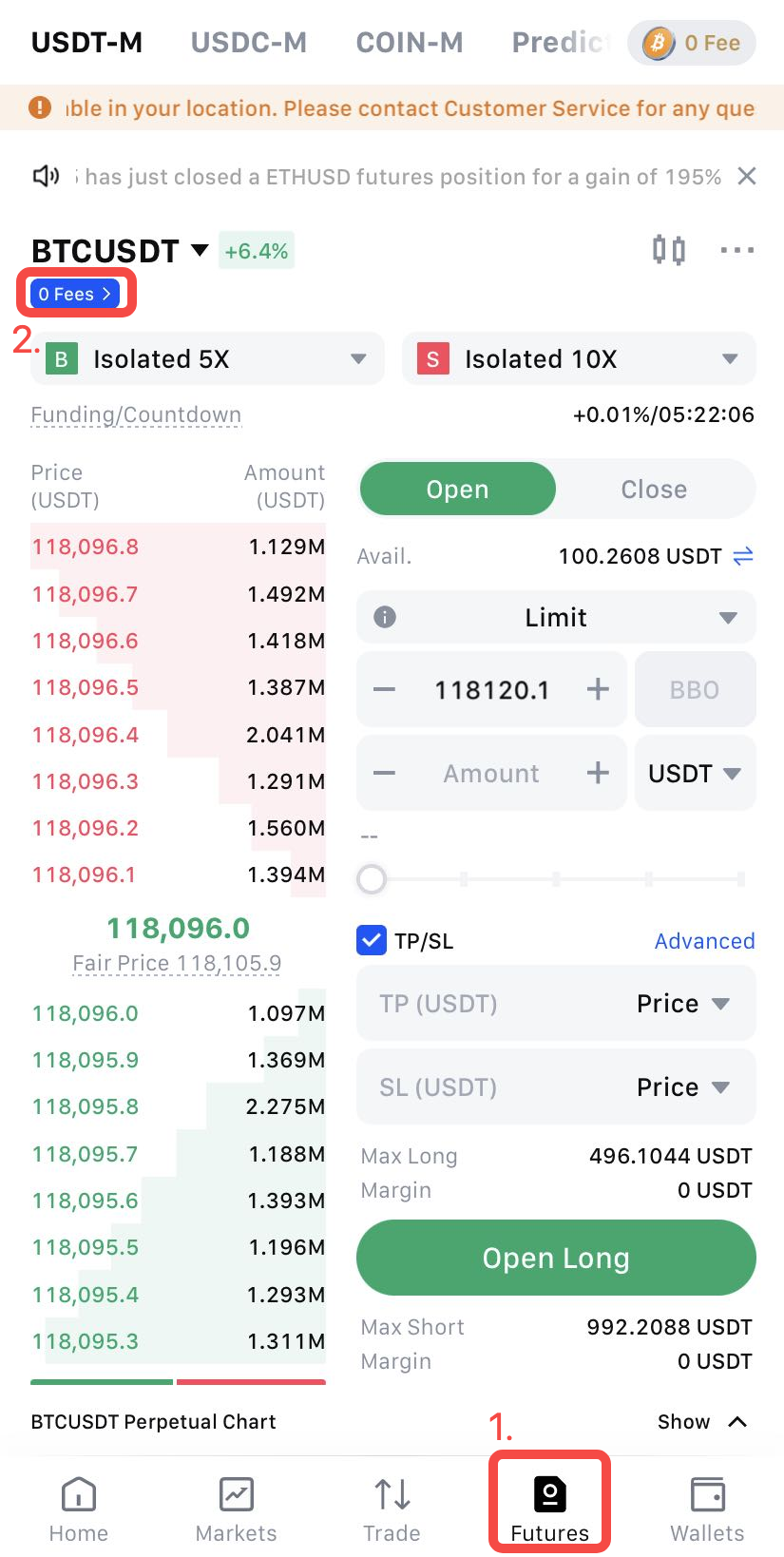Switch to the USDC-M tab
This screenshot has height=1557, width=784.
pyautogui.click(x=248, y=43)
